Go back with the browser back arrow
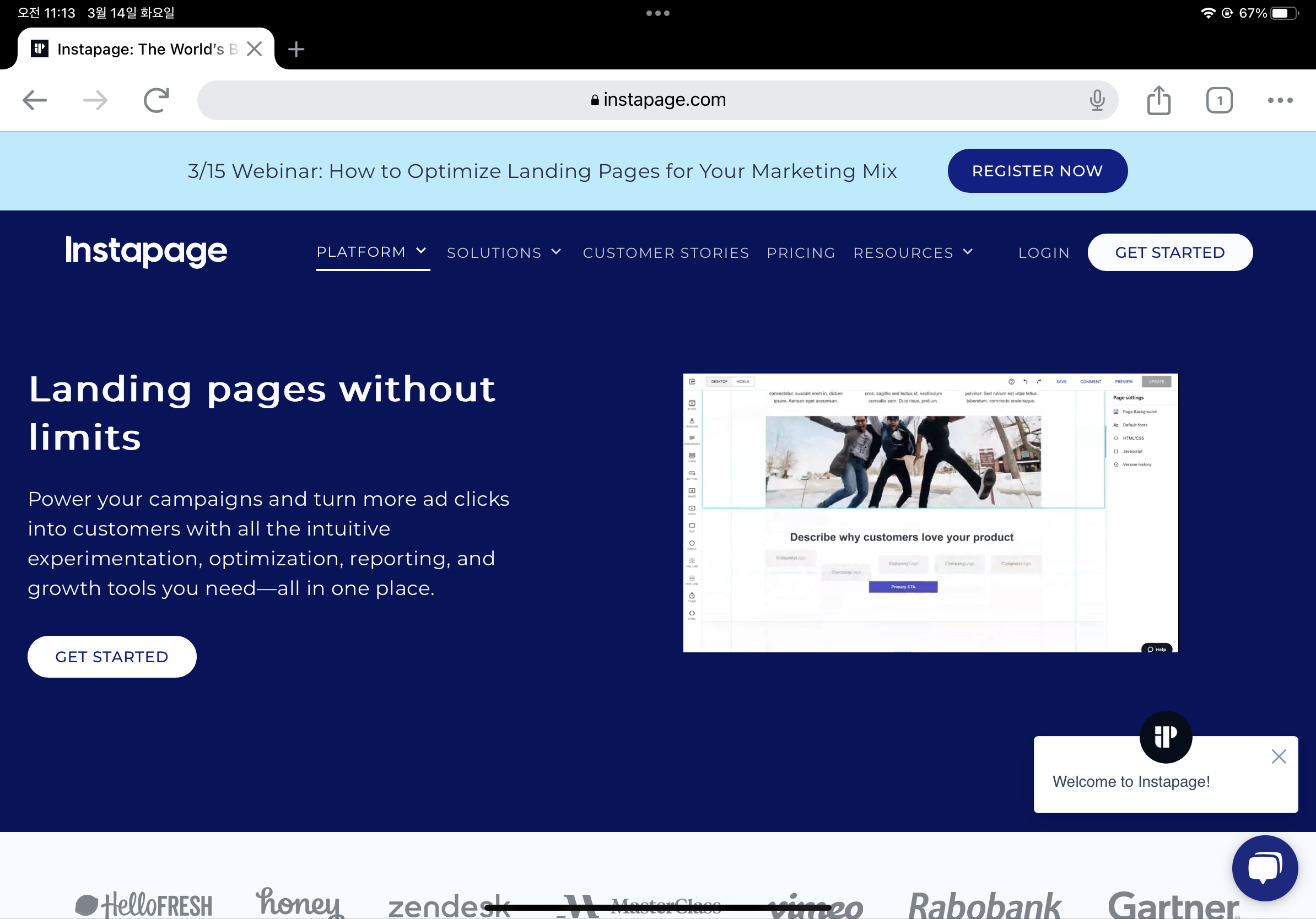Screen dimensions: 1316x919 34,100
